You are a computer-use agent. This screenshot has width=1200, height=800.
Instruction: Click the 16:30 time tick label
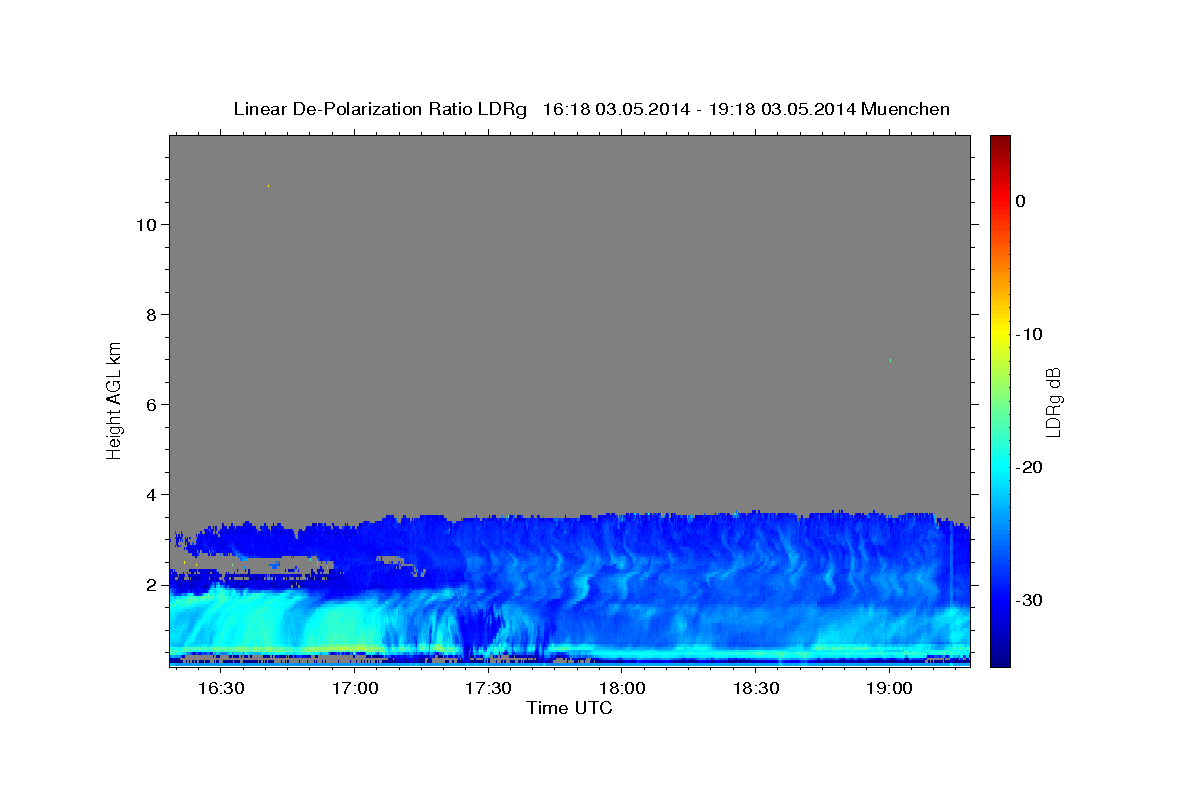tap(220, 689)
